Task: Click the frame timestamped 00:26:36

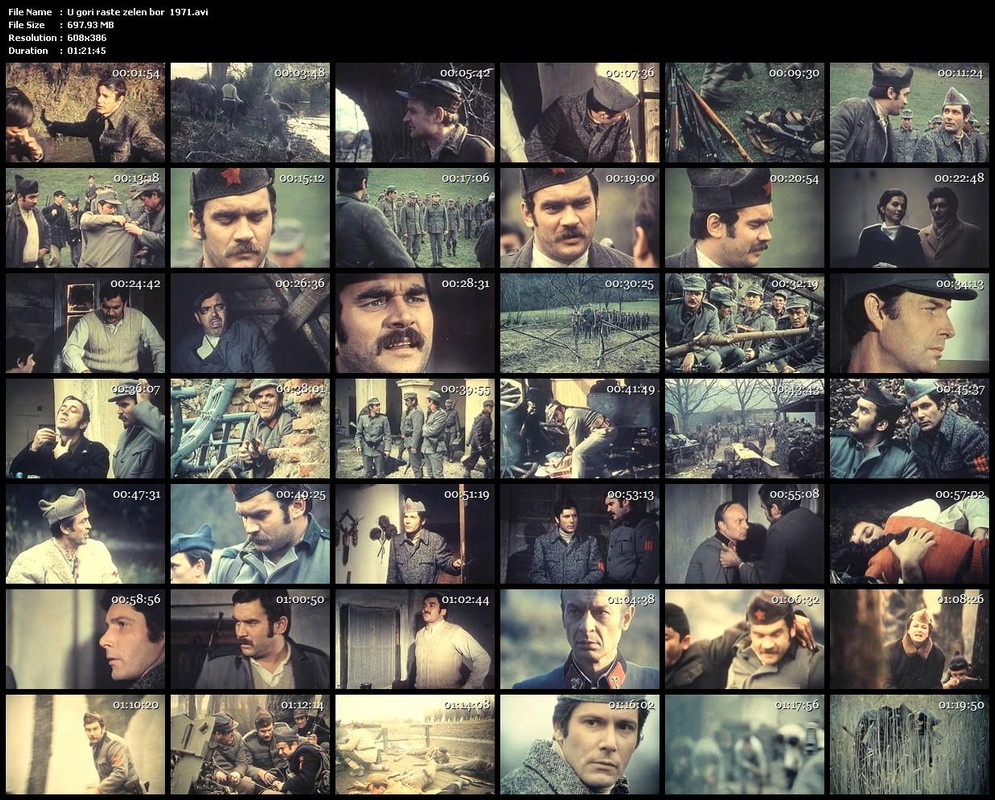Action: click(250, 323)
